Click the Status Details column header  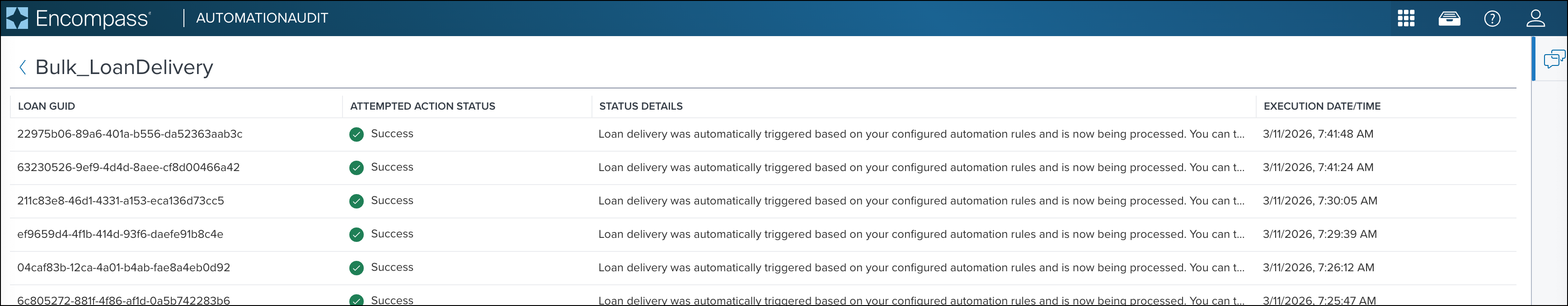tap(640, 107)
